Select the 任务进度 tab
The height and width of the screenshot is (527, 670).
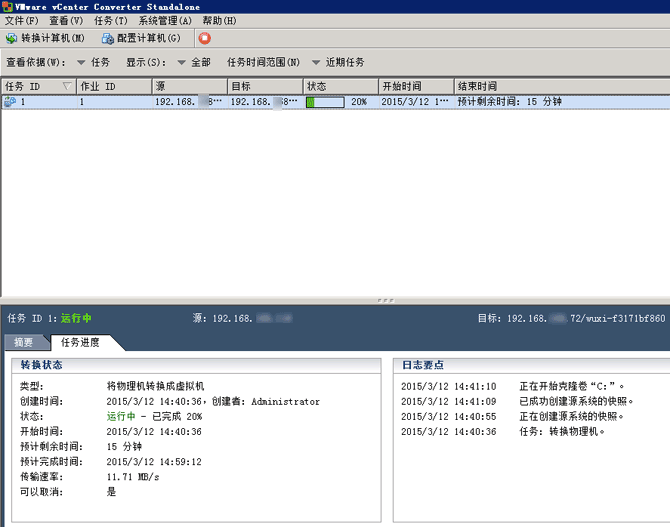pyautogui.click(x=80, y=342)
